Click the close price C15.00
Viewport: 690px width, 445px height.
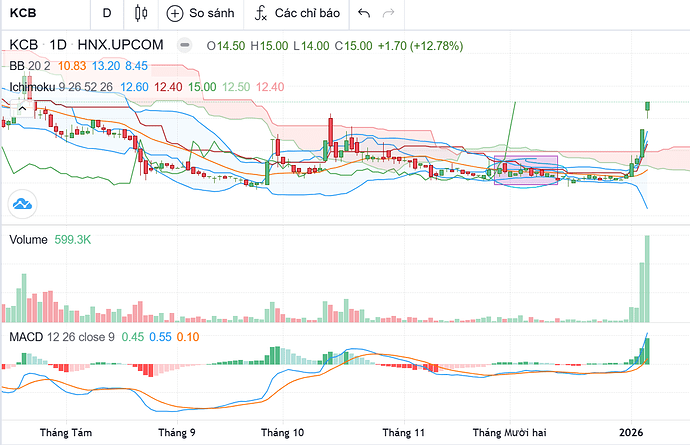tap(353, 46)
